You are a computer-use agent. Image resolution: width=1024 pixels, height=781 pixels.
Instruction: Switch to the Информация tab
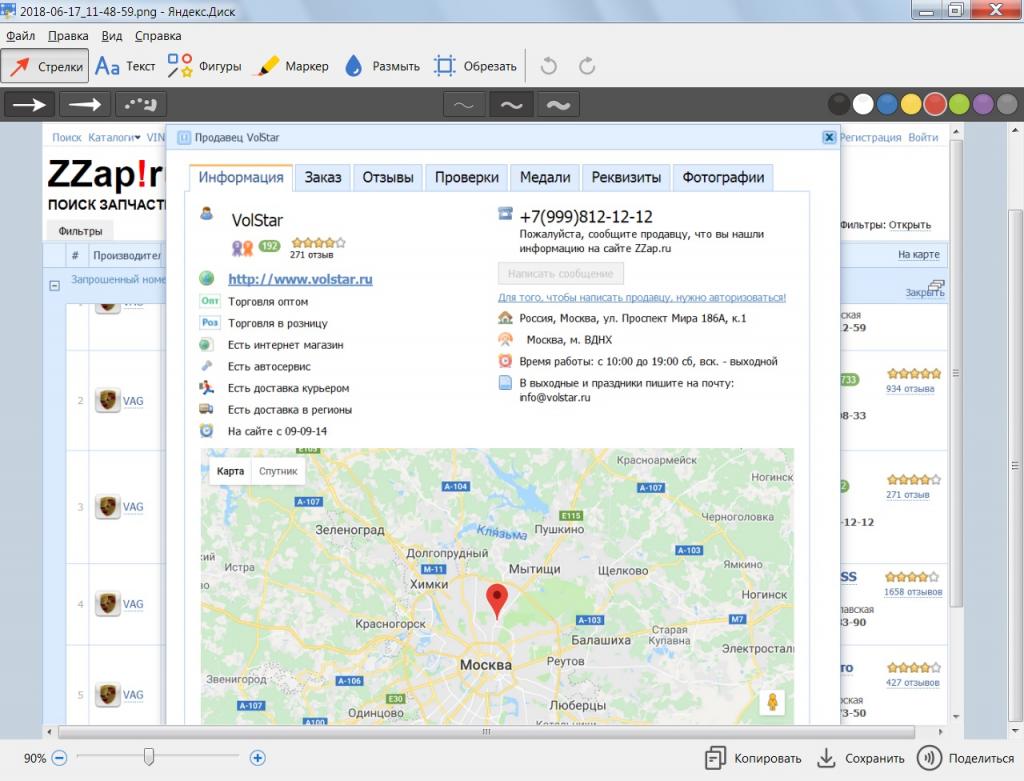241,178
